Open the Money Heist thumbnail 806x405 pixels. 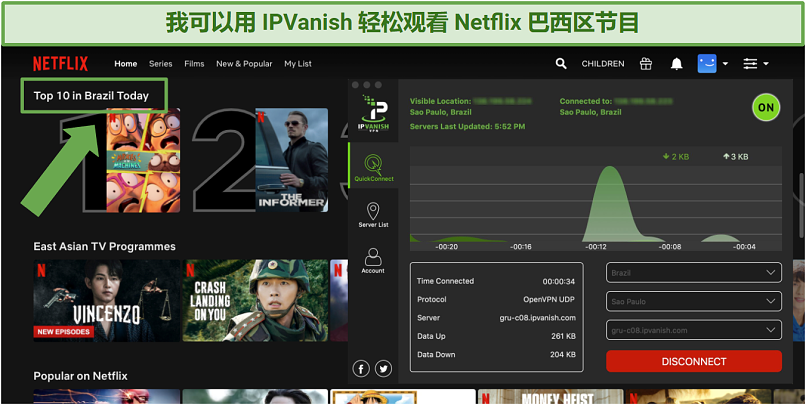(x=551, y=396)
